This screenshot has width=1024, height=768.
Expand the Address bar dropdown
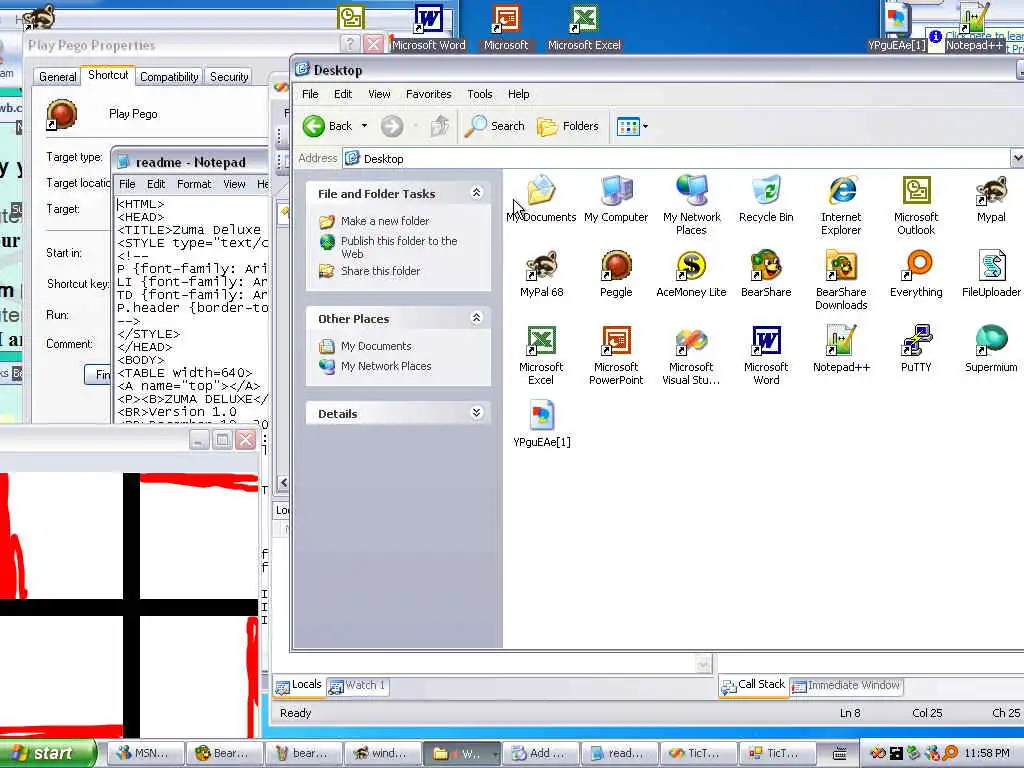[x=1017, y=158]
